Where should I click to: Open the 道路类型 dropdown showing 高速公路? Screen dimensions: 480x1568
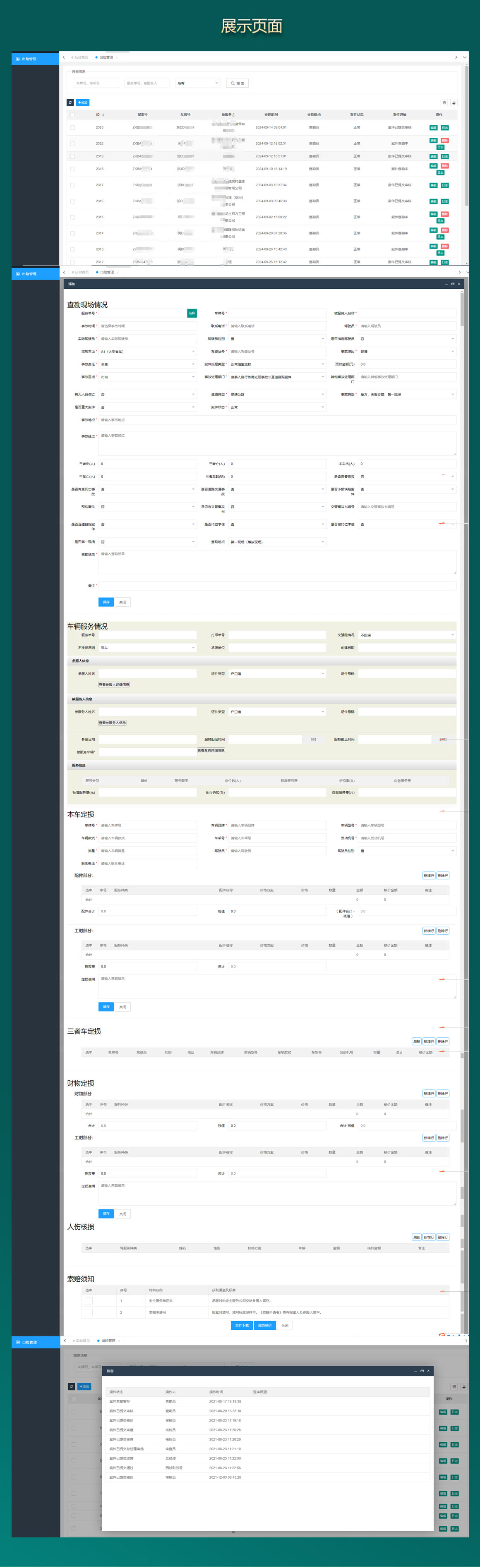click(x=277, y=395)
